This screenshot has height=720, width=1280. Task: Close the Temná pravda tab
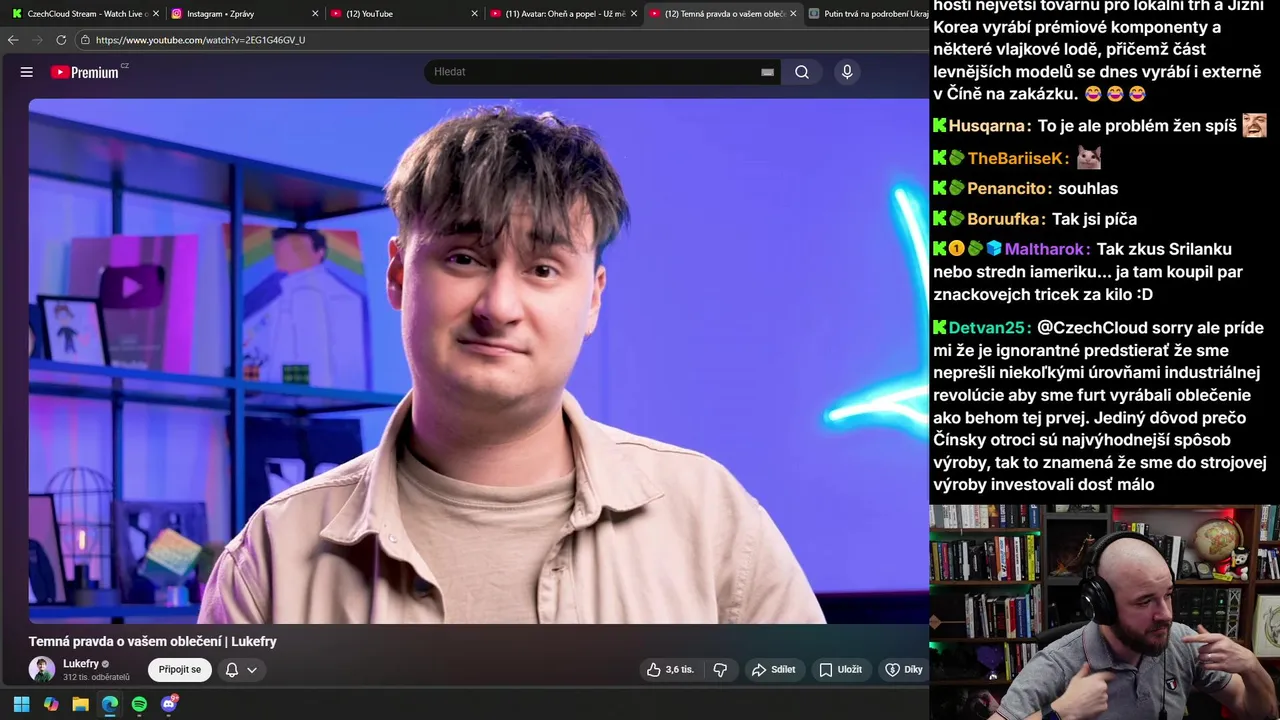click(793, 14)
